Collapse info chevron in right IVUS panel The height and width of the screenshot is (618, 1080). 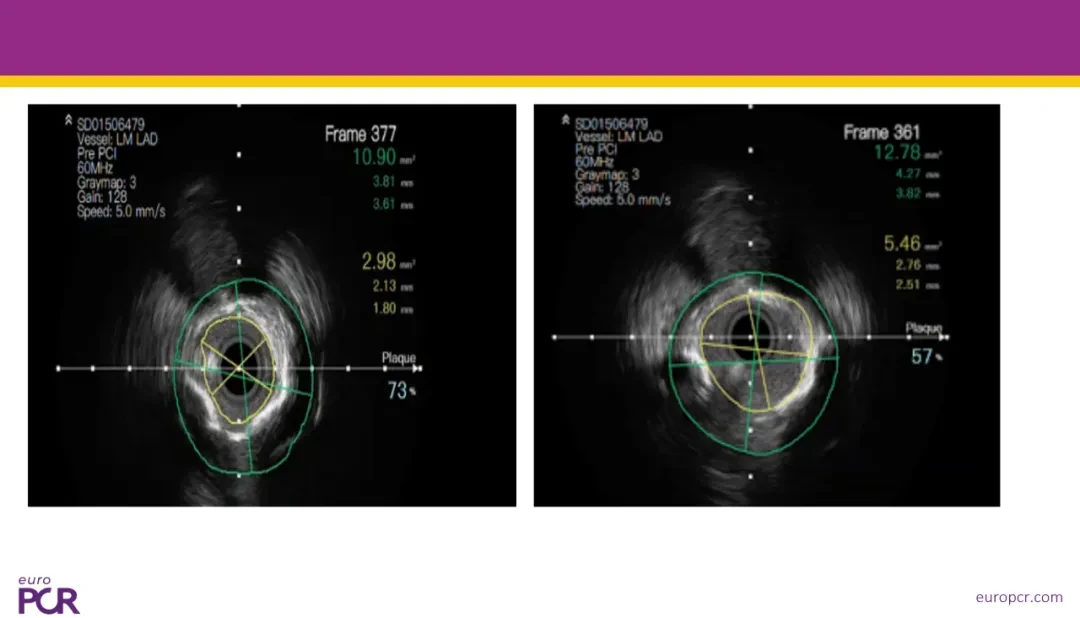[x=565, y=120]
